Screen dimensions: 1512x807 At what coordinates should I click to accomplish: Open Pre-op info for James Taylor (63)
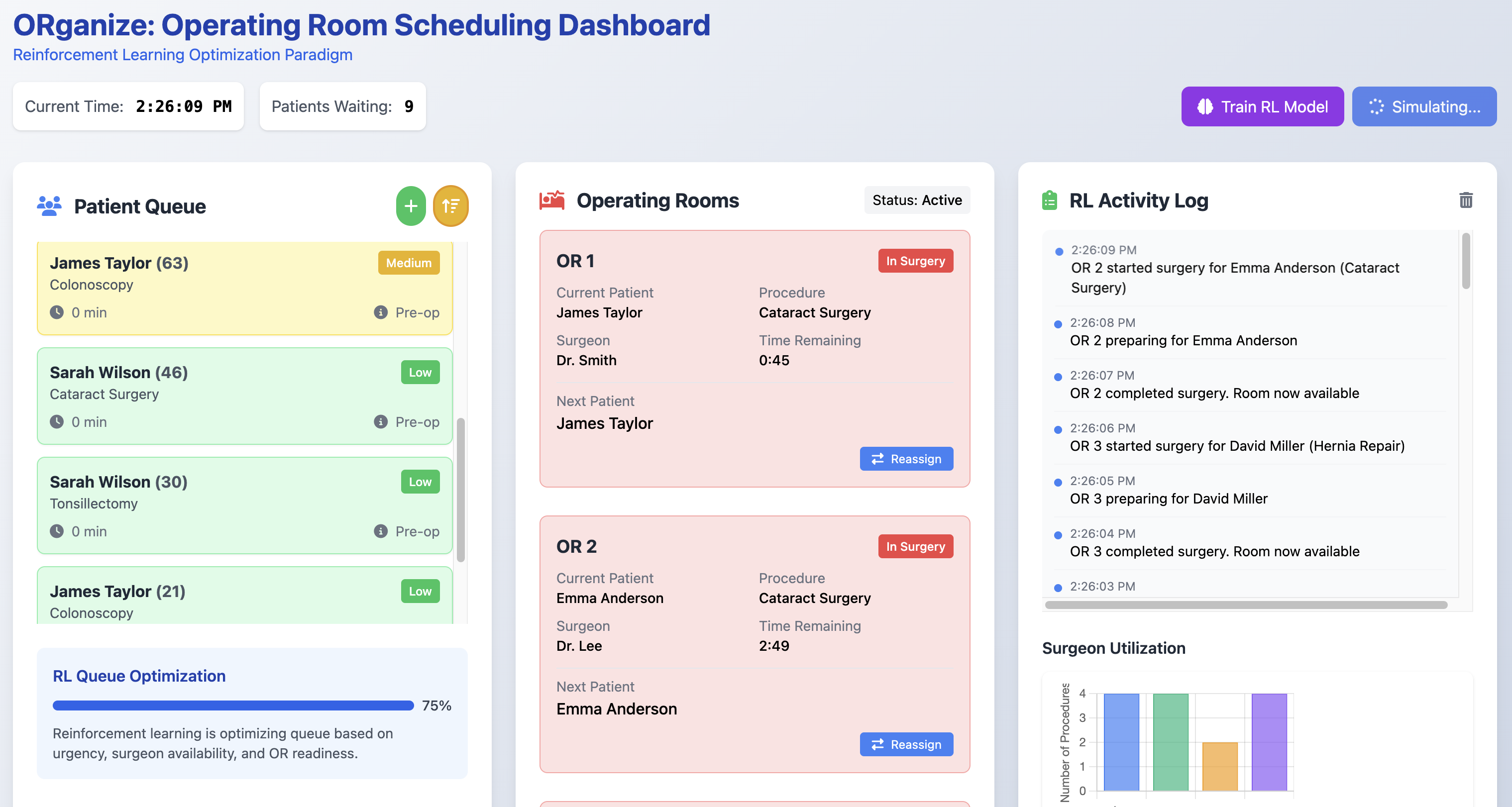click(380, 312)
